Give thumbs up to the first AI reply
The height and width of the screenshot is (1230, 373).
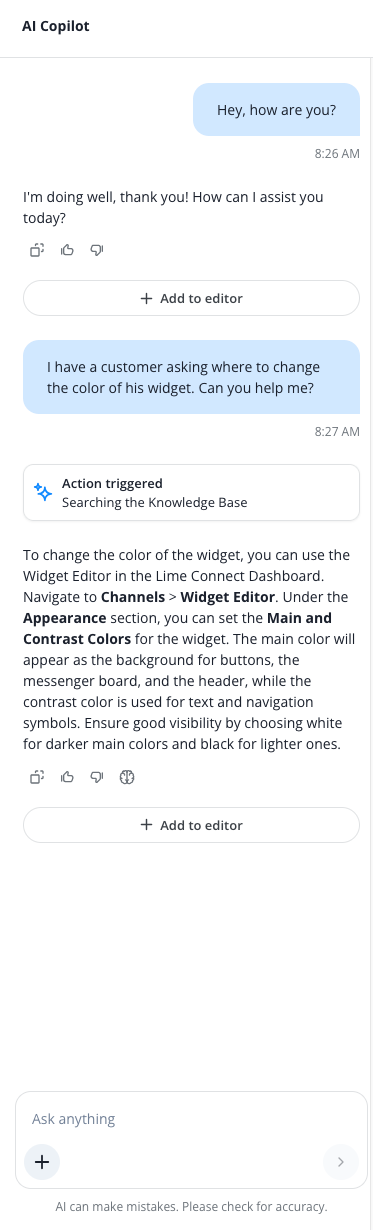[x=67, y=250]
